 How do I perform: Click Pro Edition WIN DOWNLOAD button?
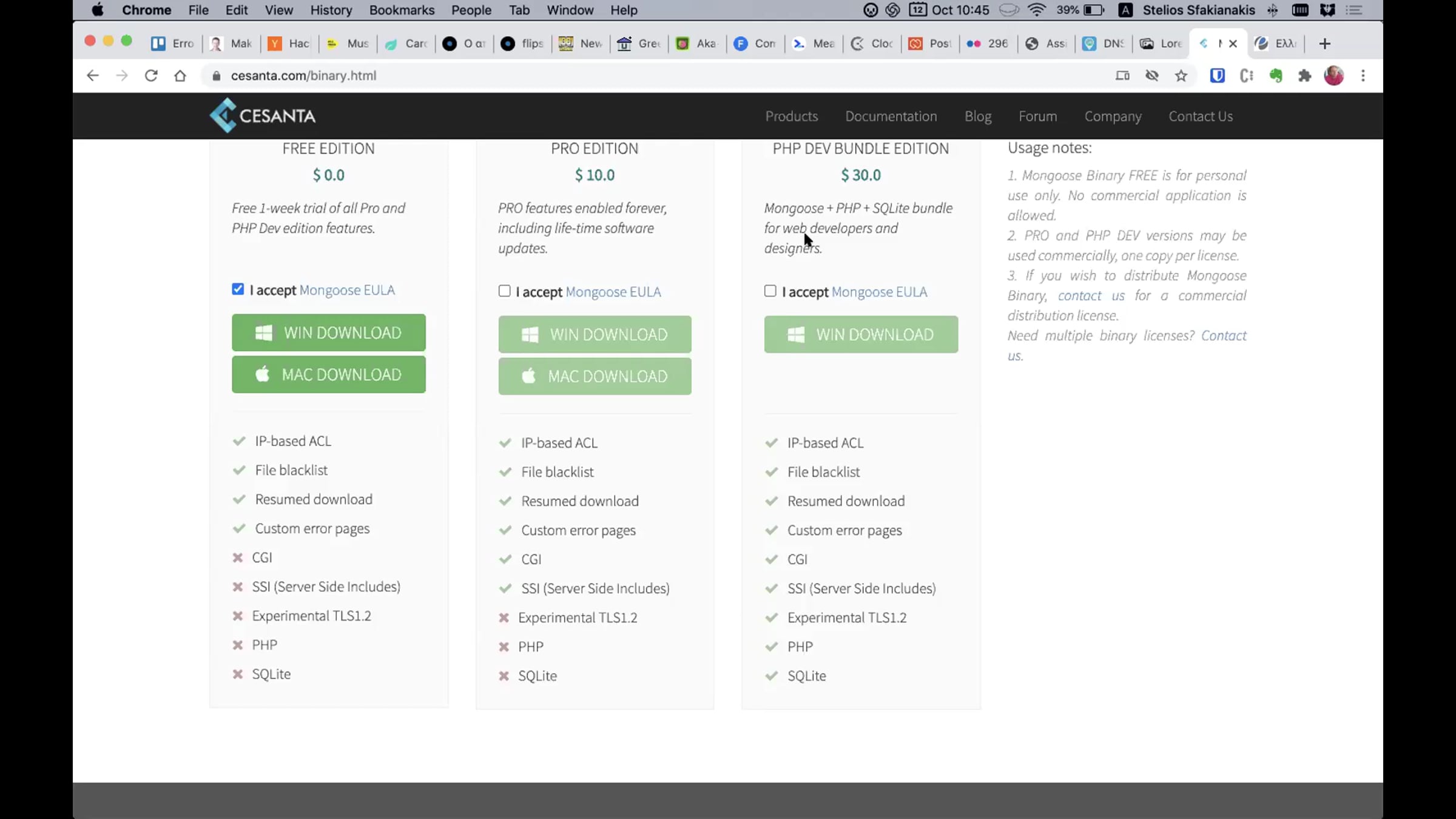(x=595, y=334)
